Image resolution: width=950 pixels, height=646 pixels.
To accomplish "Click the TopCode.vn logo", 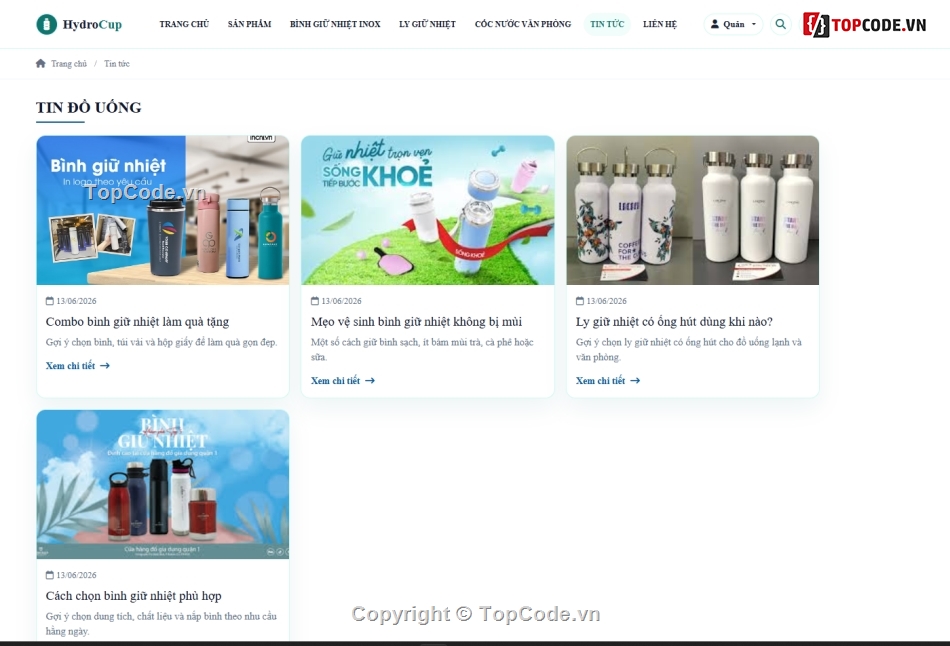I will coord(865,25).
